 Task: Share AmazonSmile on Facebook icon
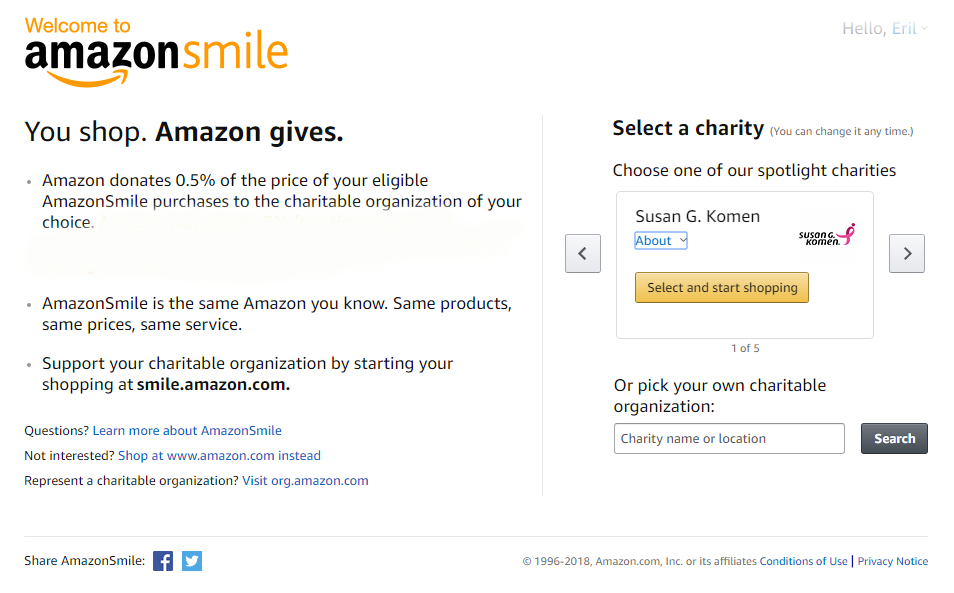tap(162, 561)
